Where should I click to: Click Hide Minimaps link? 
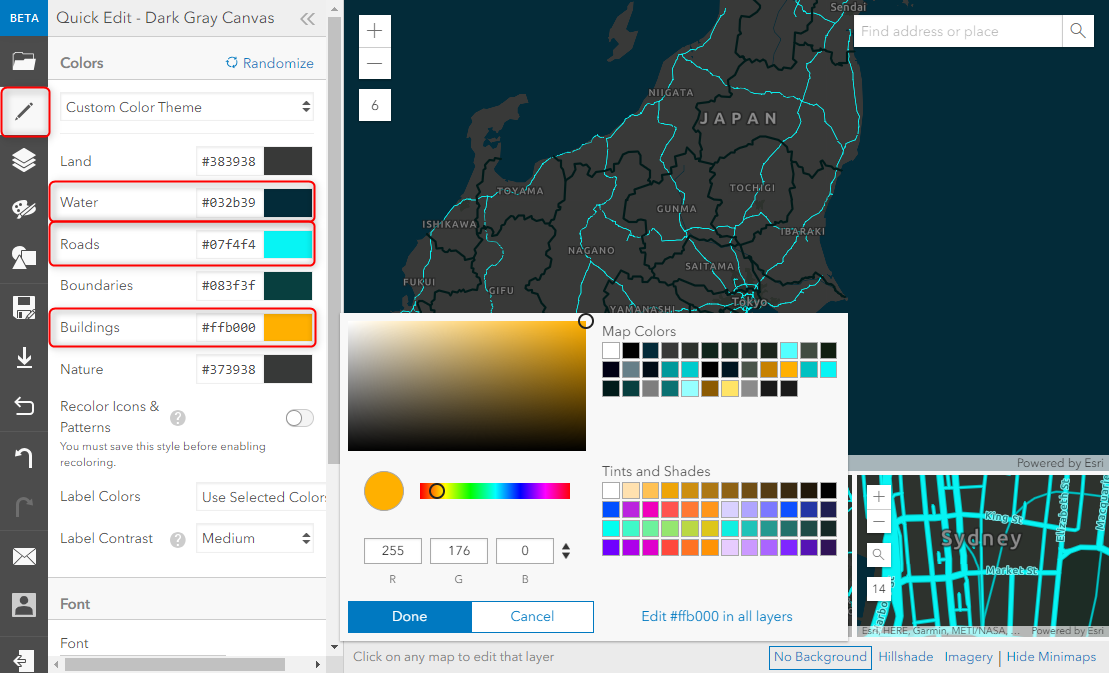point(1051,657)
